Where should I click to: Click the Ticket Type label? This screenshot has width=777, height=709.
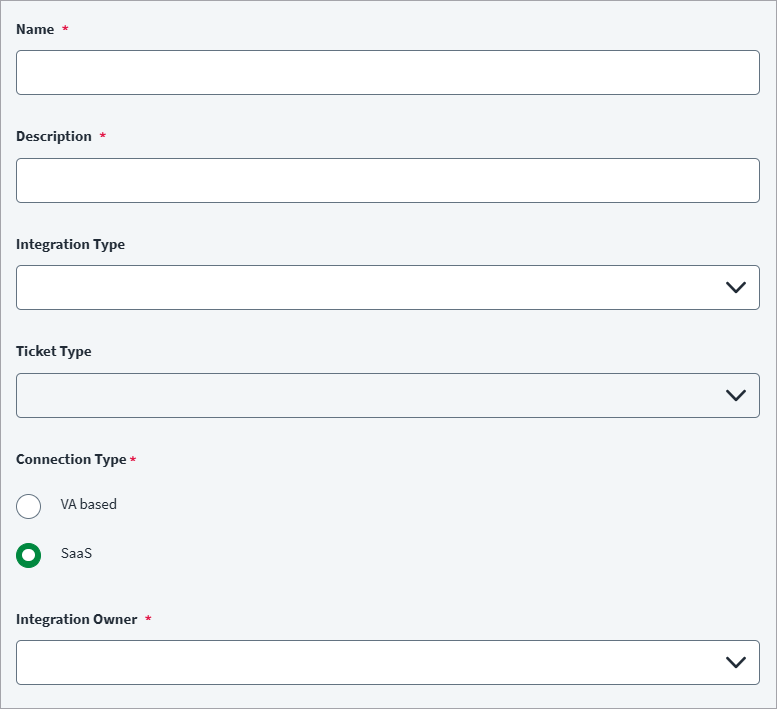click(54, 352)
